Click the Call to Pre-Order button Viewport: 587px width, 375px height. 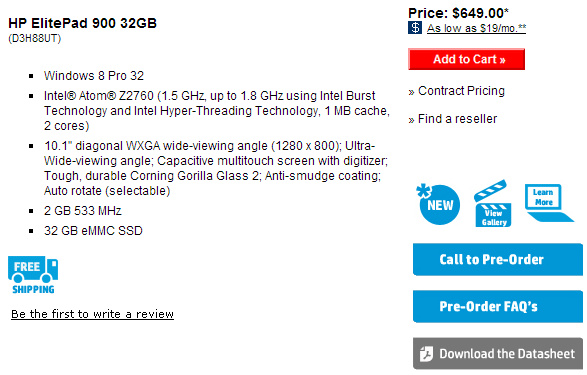[498, 259]
